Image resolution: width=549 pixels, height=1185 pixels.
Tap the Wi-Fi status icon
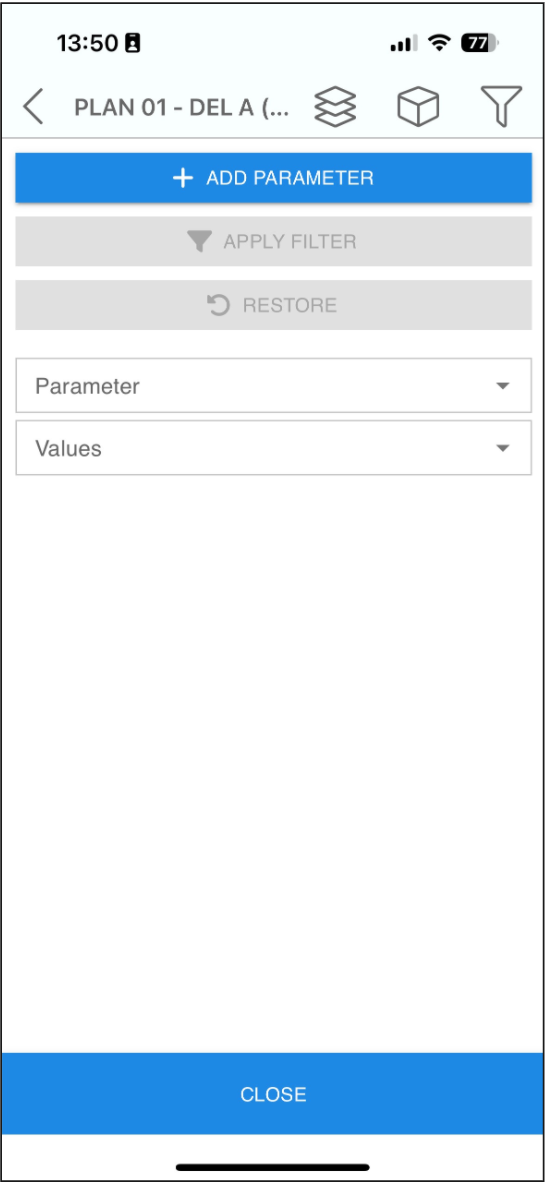pos(439,43)
